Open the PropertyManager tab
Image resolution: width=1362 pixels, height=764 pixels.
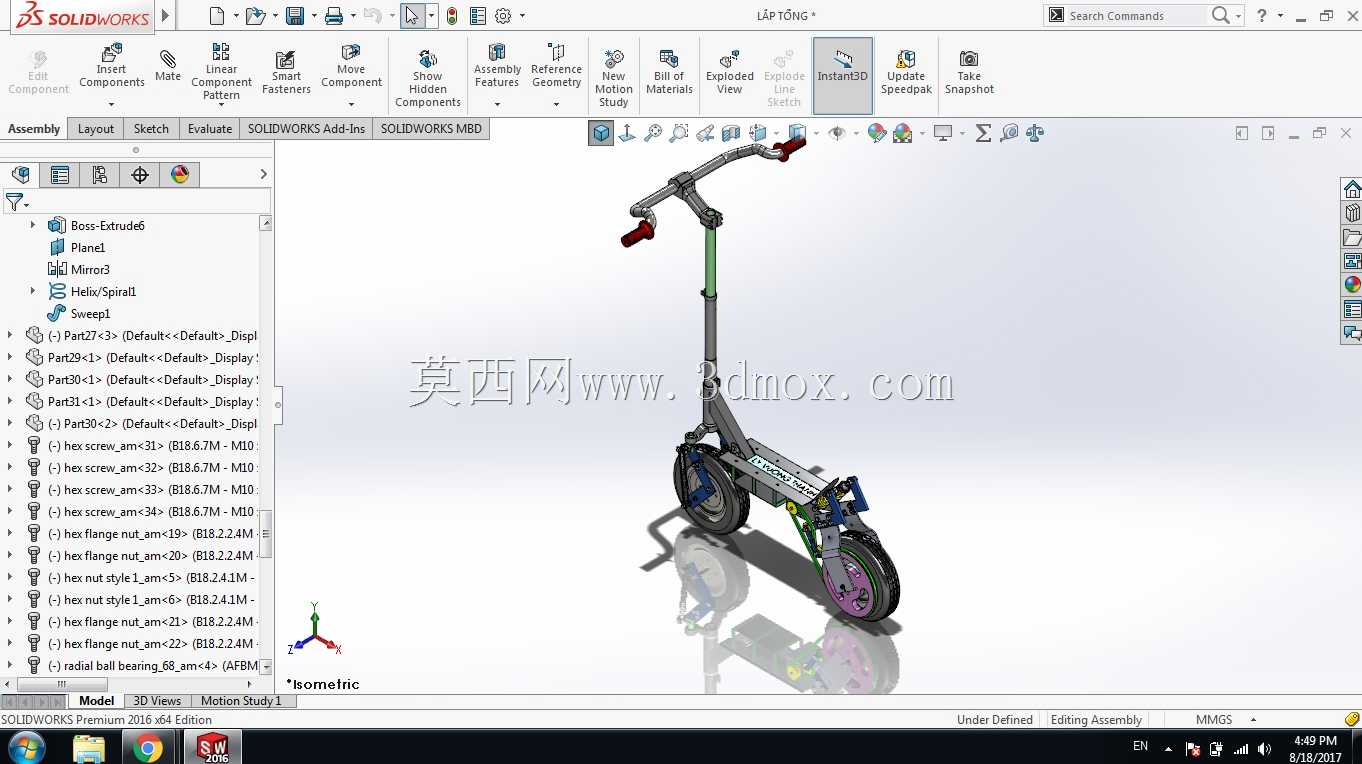pos(60,175)
